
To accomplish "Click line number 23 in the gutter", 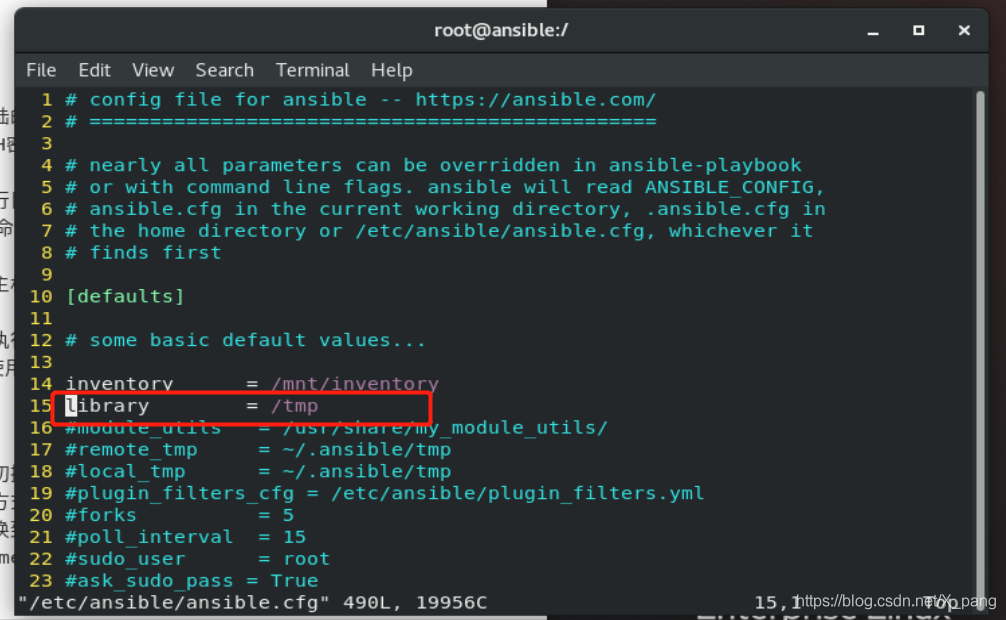I will (41, 581).
